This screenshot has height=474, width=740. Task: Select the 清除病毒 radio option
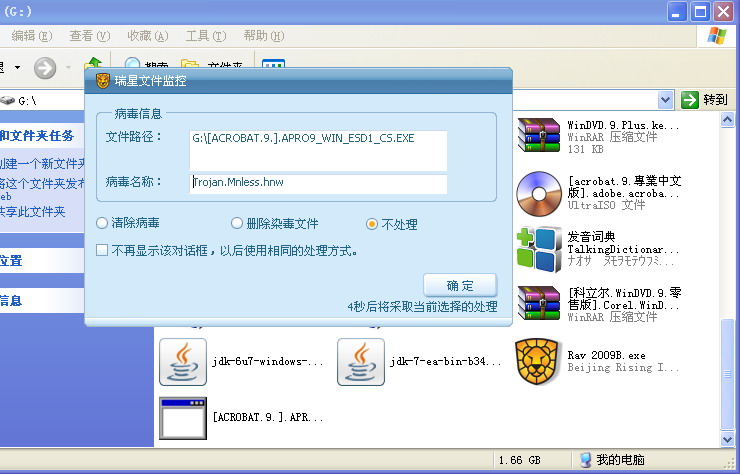102,223
